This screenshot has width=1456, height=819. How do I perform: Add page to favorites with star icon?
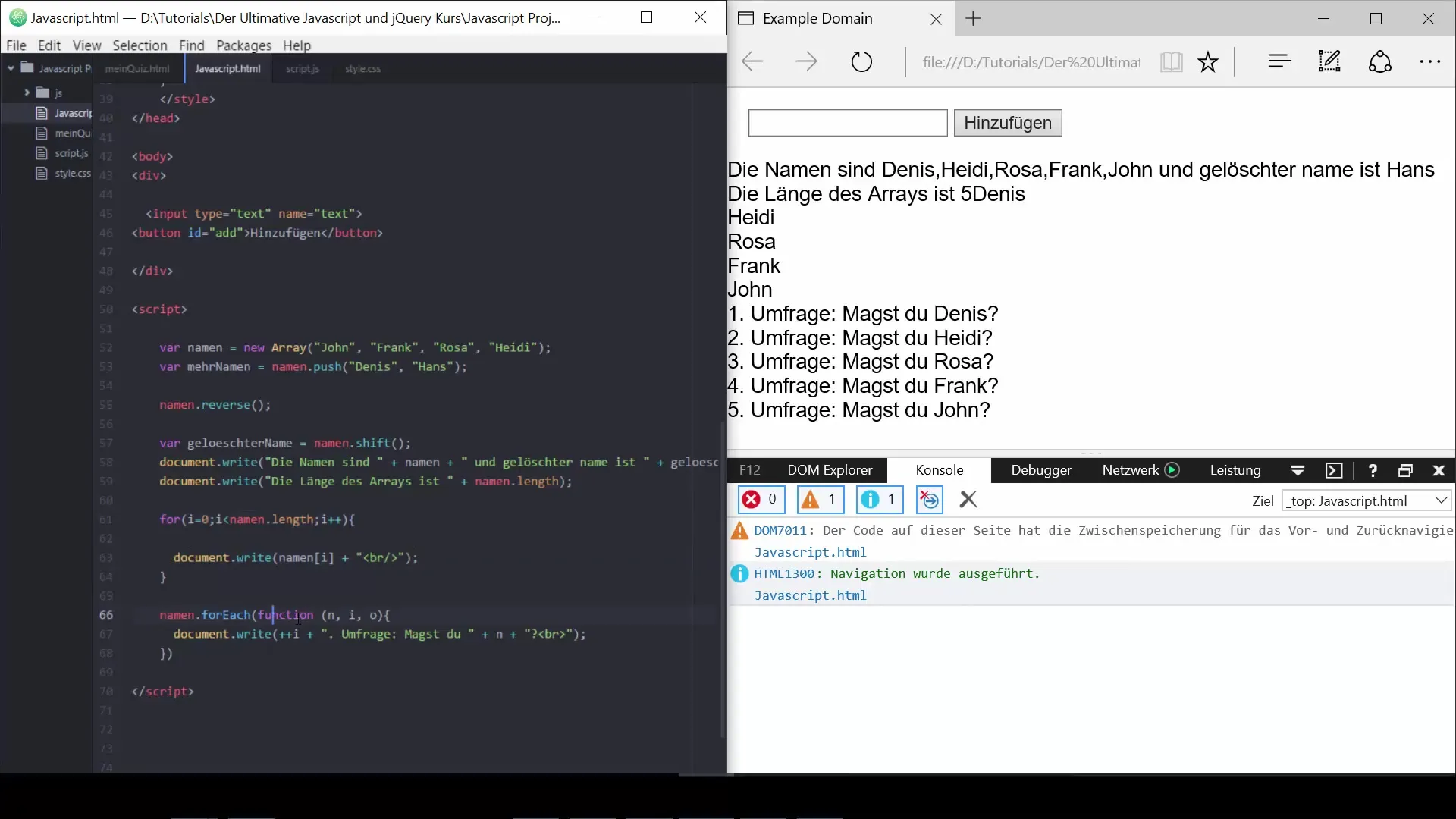(1208, 61)
